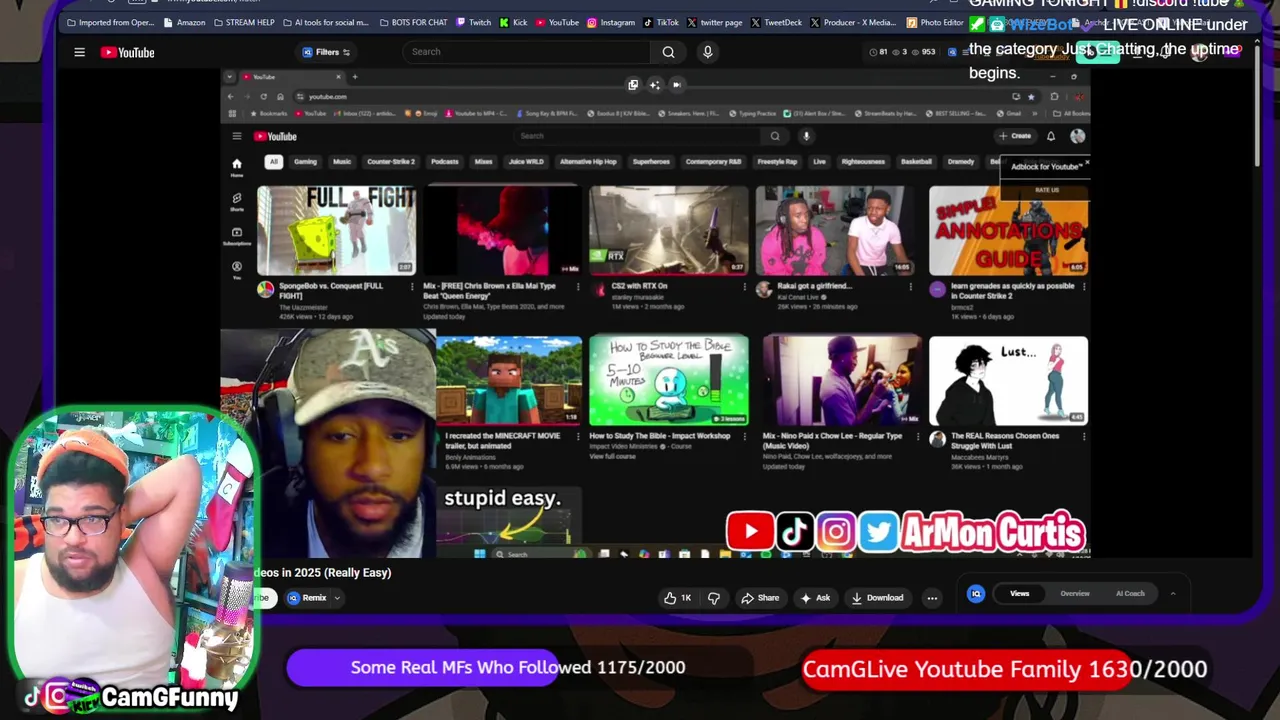Screen dimensions: 1280x720
Task: Click the YouTube logo in the outer page header
Action: tap(127, 52)
